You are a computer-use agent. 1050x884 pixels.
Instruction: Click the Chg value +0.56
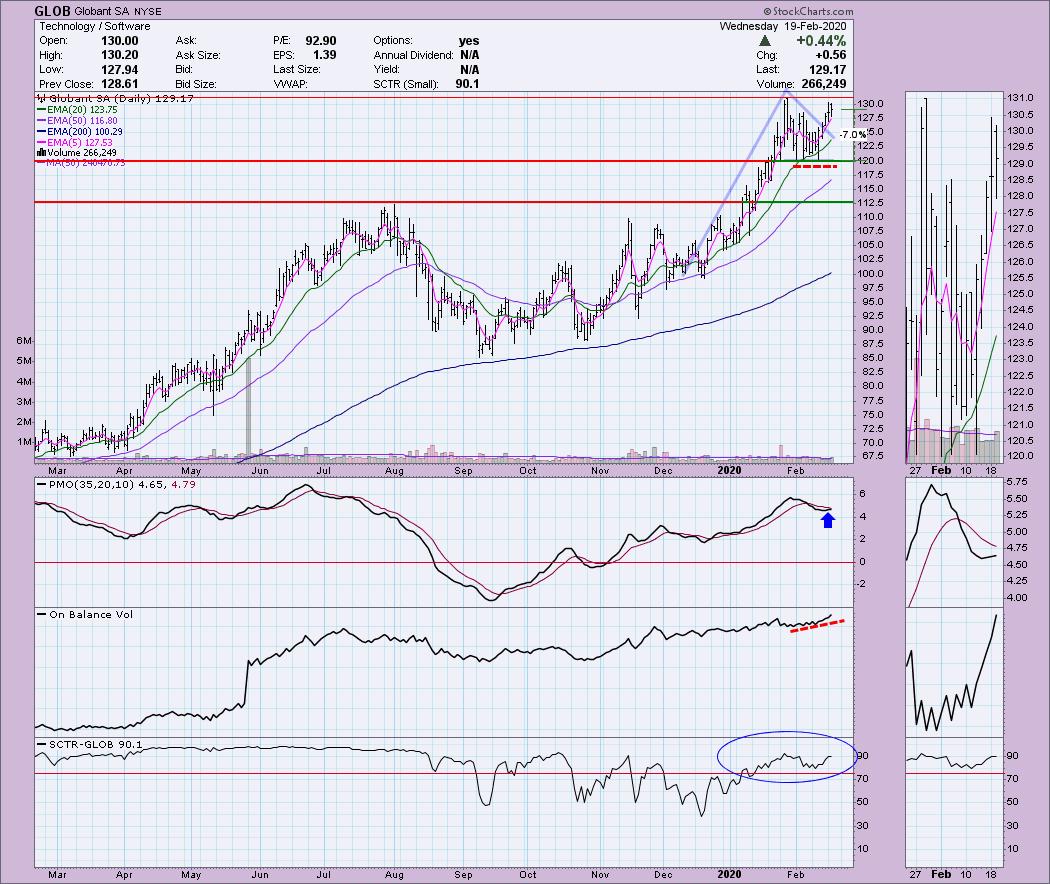tap(830, 55)
